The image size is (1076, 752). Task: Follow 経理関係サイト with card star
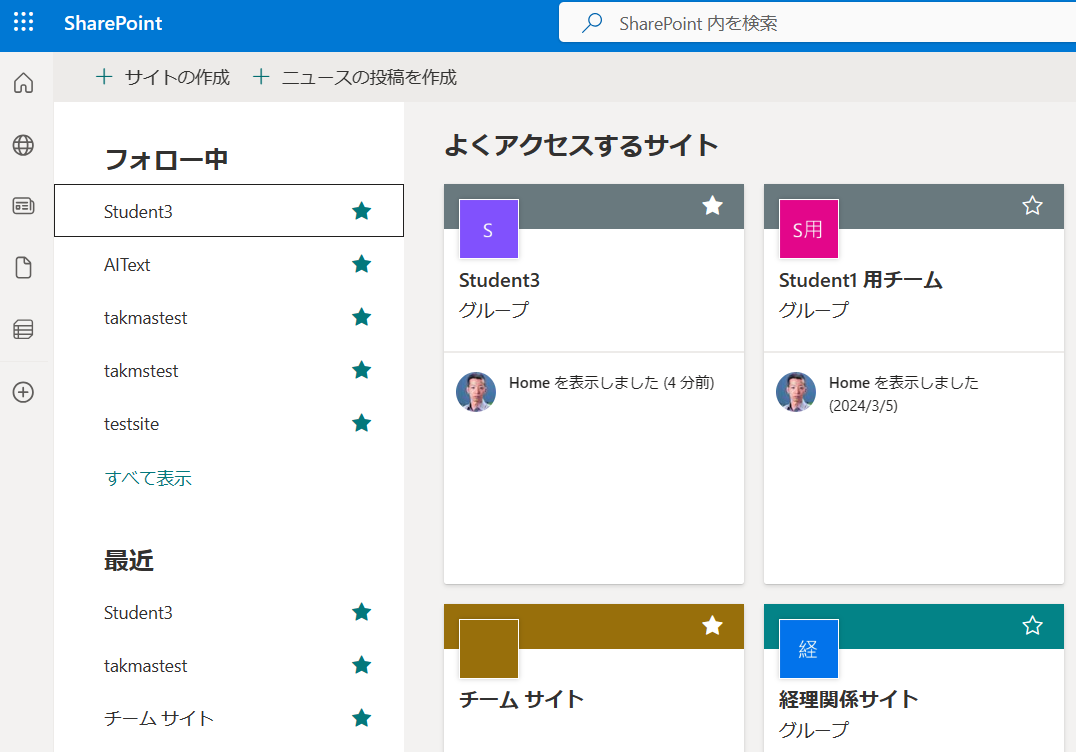tap(1032, 625)
